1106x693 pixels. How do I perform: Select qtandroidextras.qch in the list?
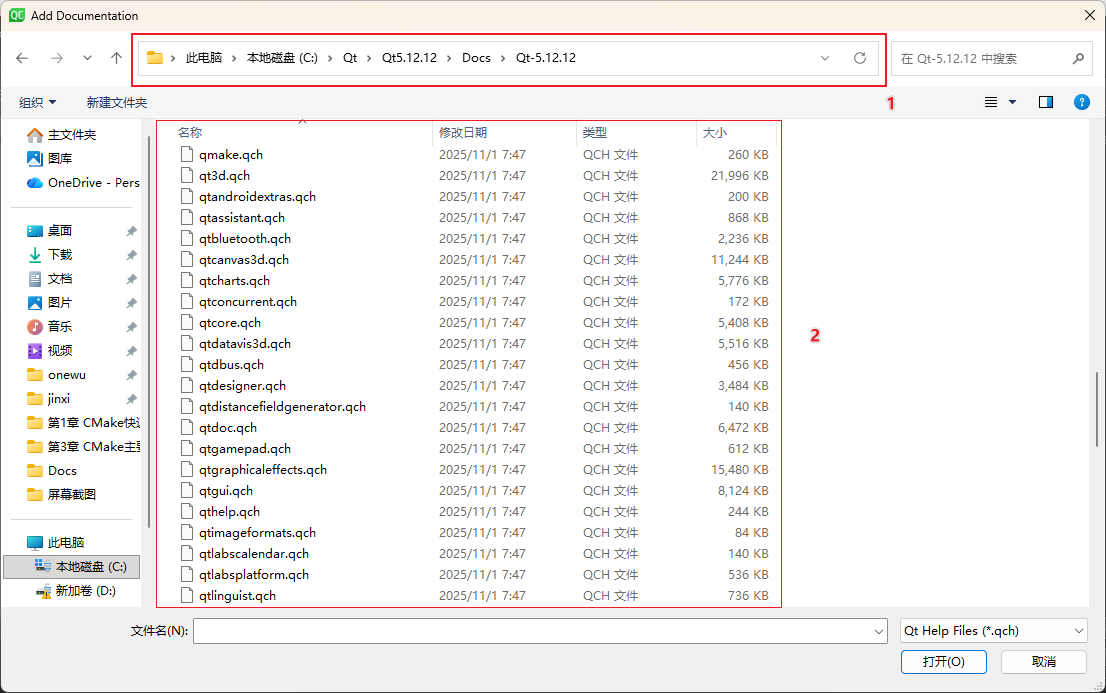[257, 197]
